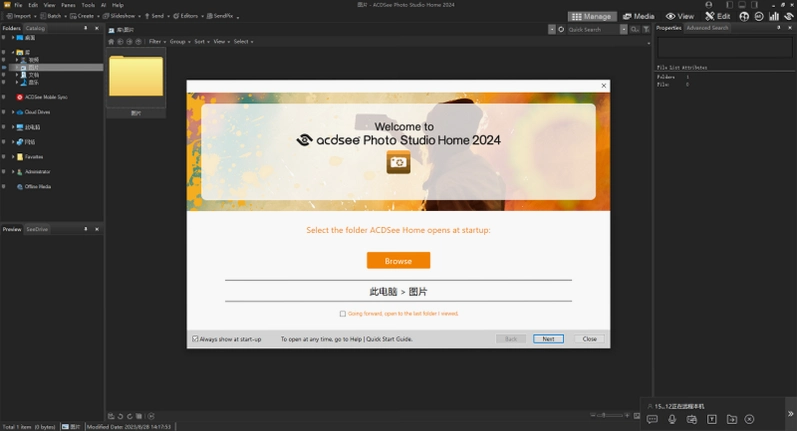Open the Tools menu

point(88,5)
